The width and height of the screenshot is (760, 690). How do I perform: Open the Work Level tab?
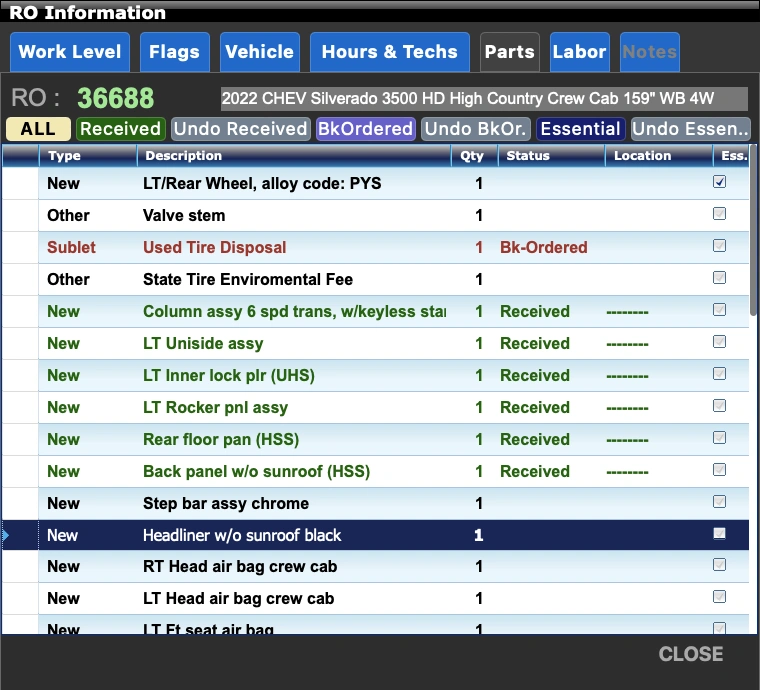point(69,52)
